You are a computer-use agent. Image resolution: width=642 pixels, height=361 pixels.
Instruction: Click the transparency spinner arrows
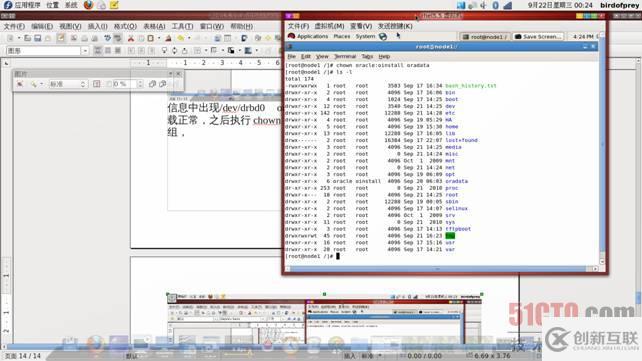[140, 84]
